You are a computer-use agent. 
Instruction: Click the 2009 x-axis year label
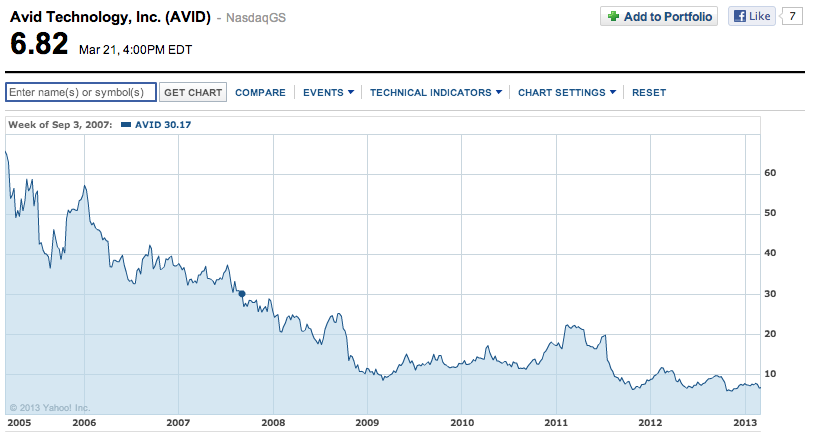click(367, 423)
